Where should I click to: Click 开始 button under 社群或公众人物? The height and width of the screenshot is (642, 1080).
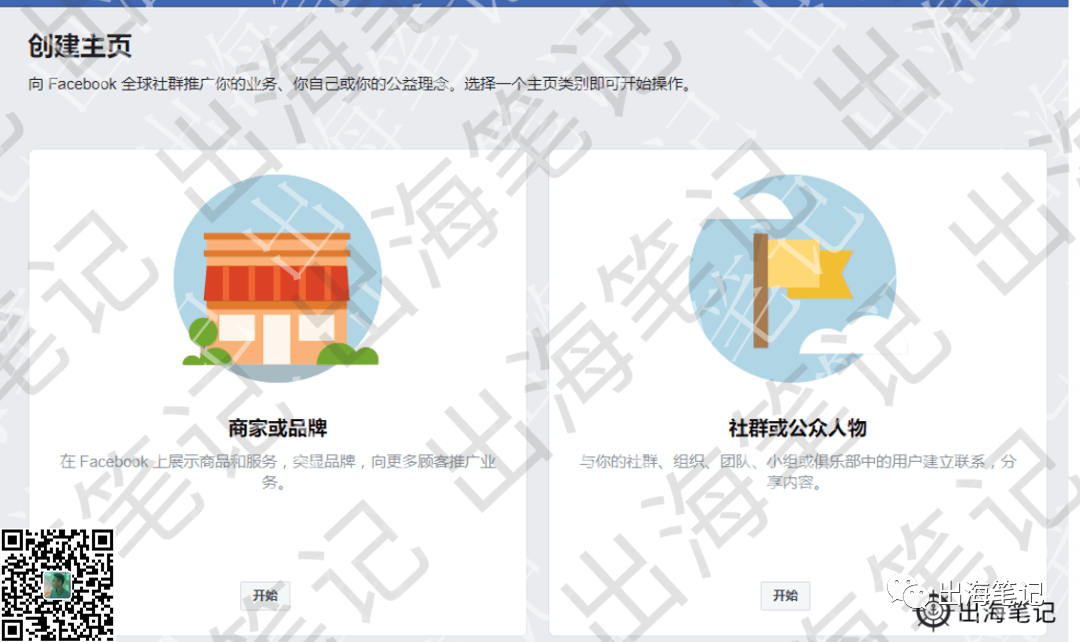click(785, 596)
